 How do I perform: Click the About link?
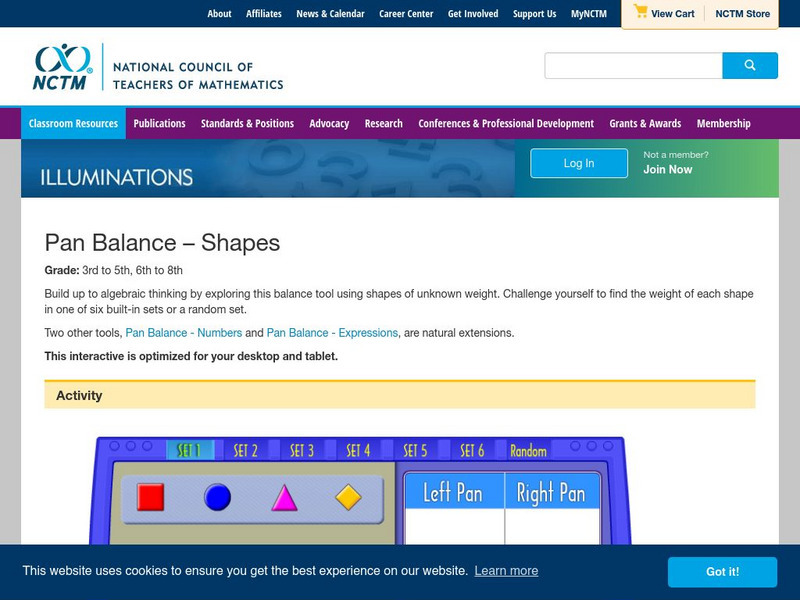(219, 14)
